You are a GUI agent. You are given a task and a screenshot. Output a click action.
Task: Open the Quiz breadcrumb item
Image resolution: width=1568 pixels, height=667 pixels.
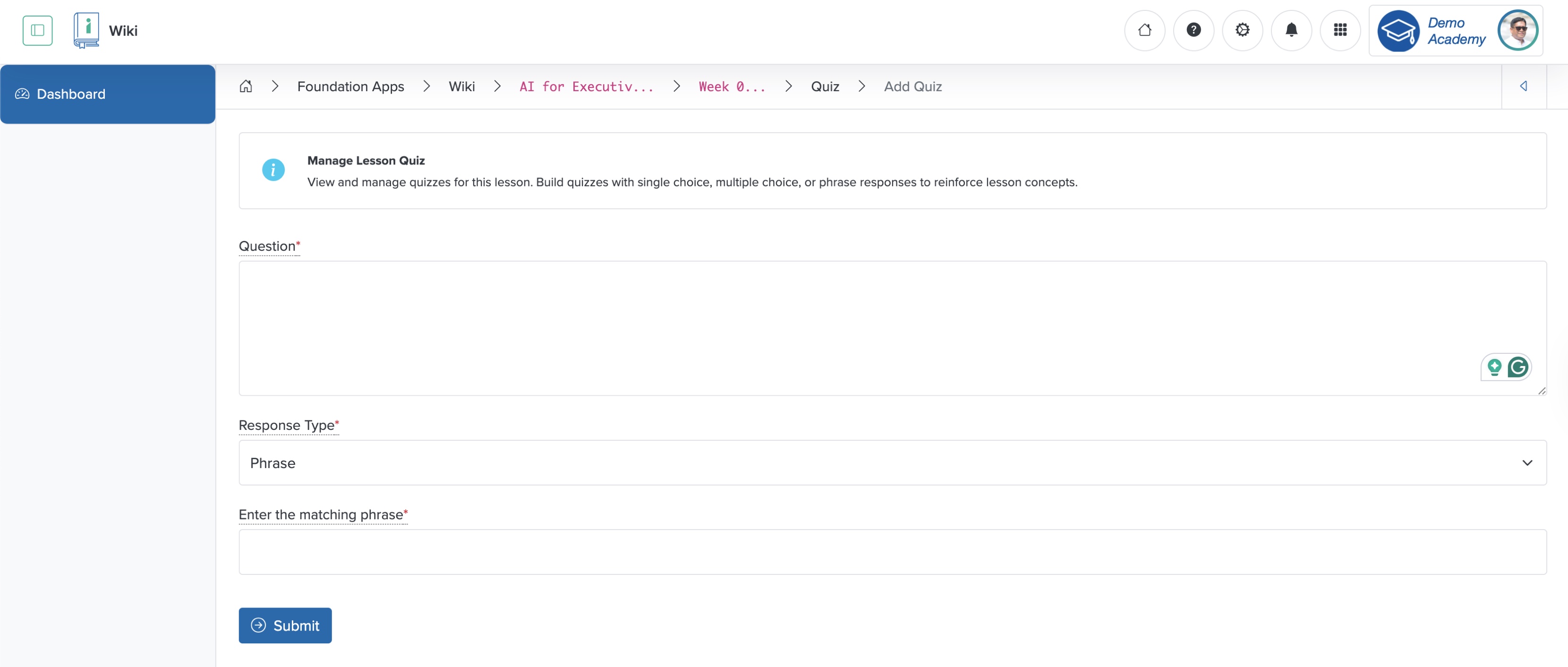(825, 86)
